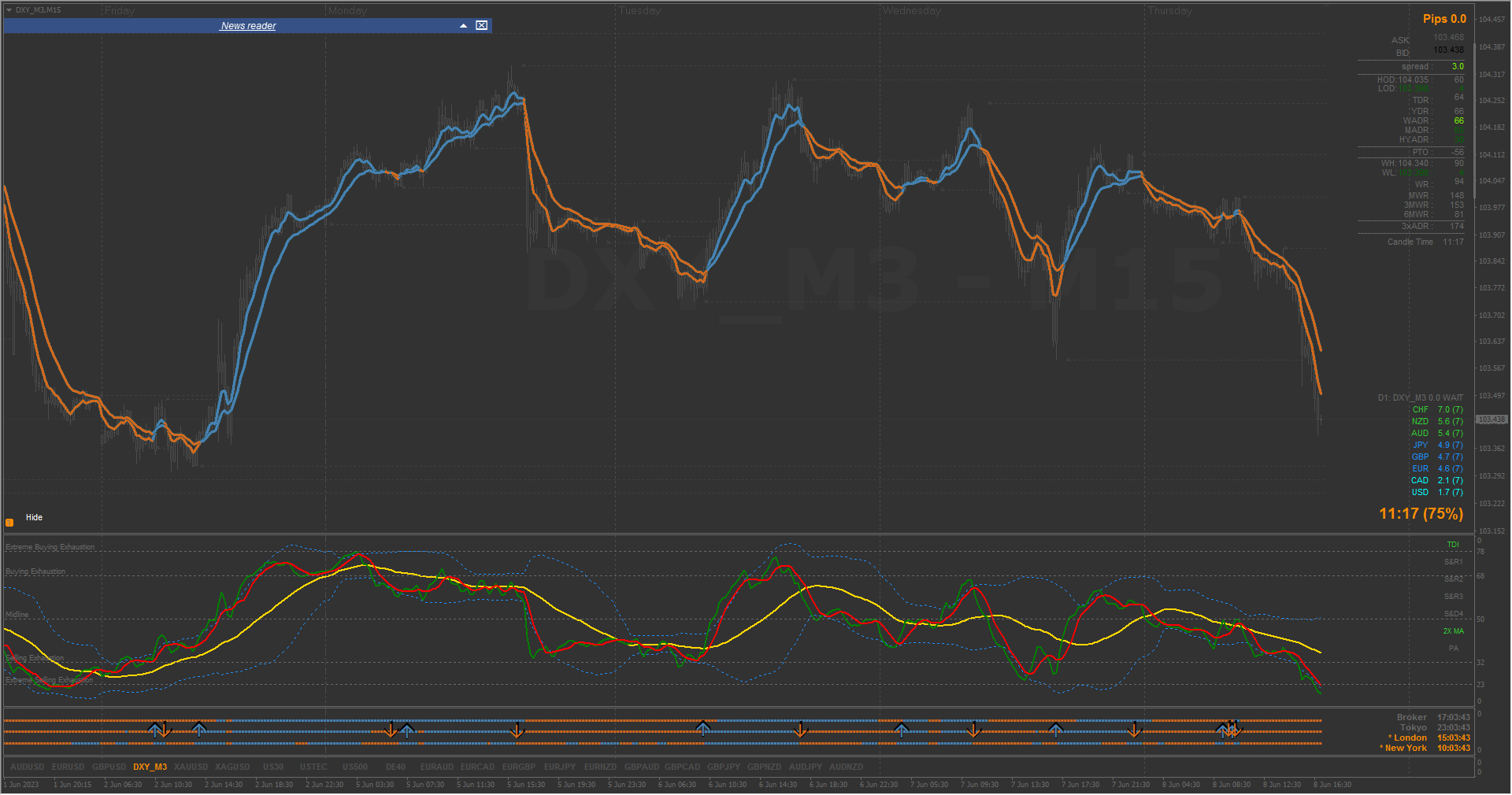Collapse the News reader panel arrow
Screen dimensions: 1512x795
[463, 26]
